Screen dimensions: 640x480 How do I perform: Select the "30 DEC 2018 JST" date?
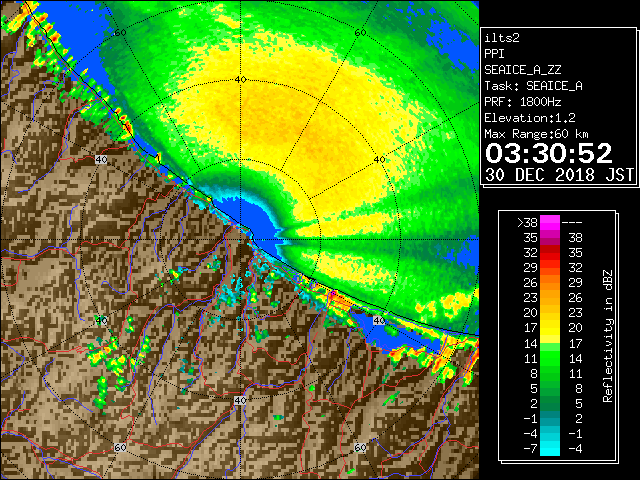559,175
